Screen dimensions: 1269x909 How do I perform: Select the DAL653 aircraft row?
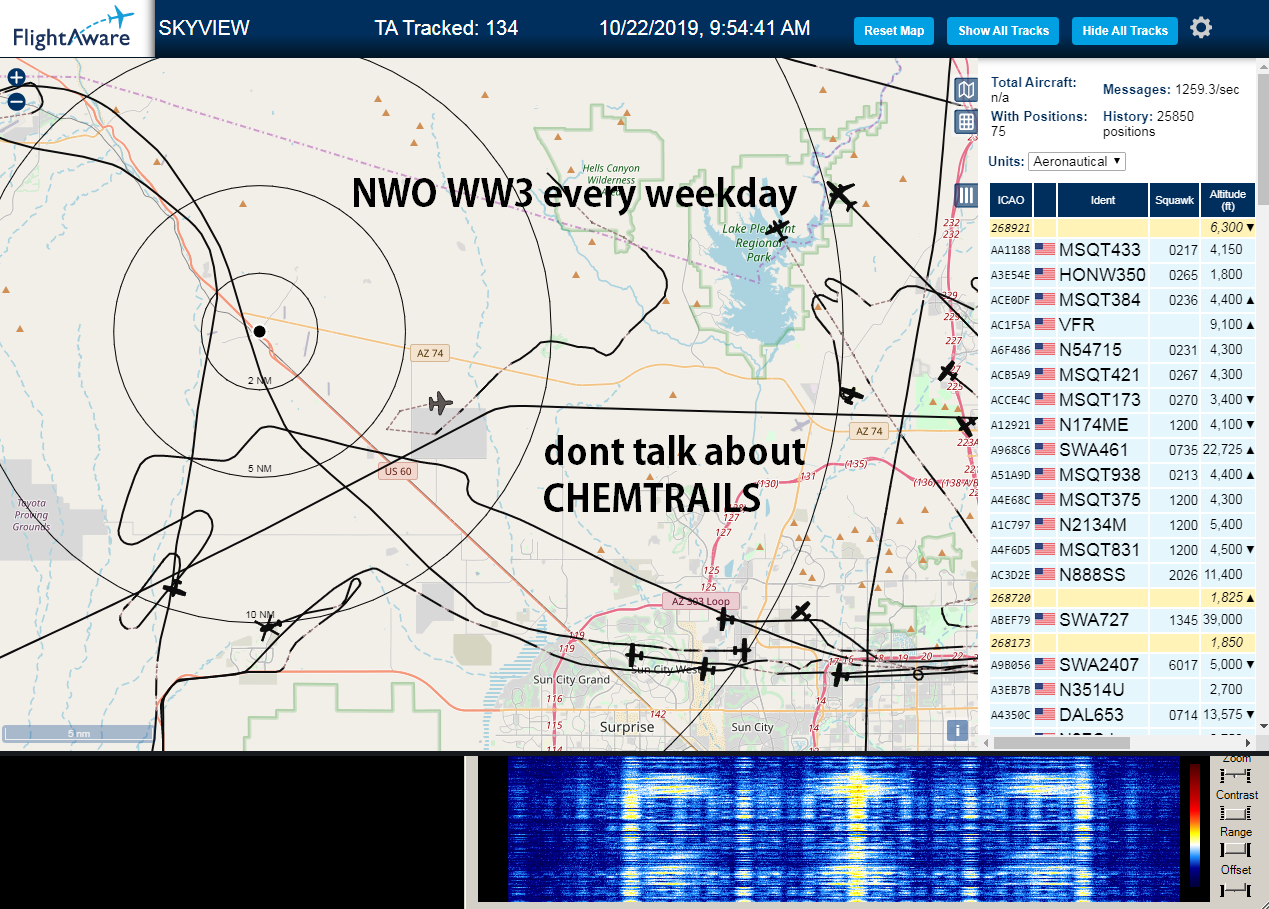1122,715
